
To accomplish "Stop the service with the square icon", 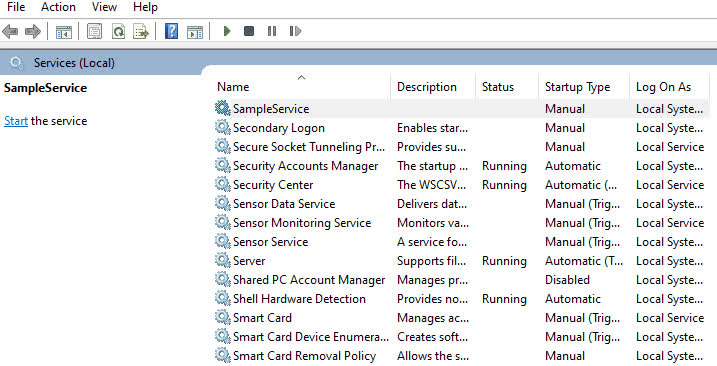I will click(x=249, y=31).
